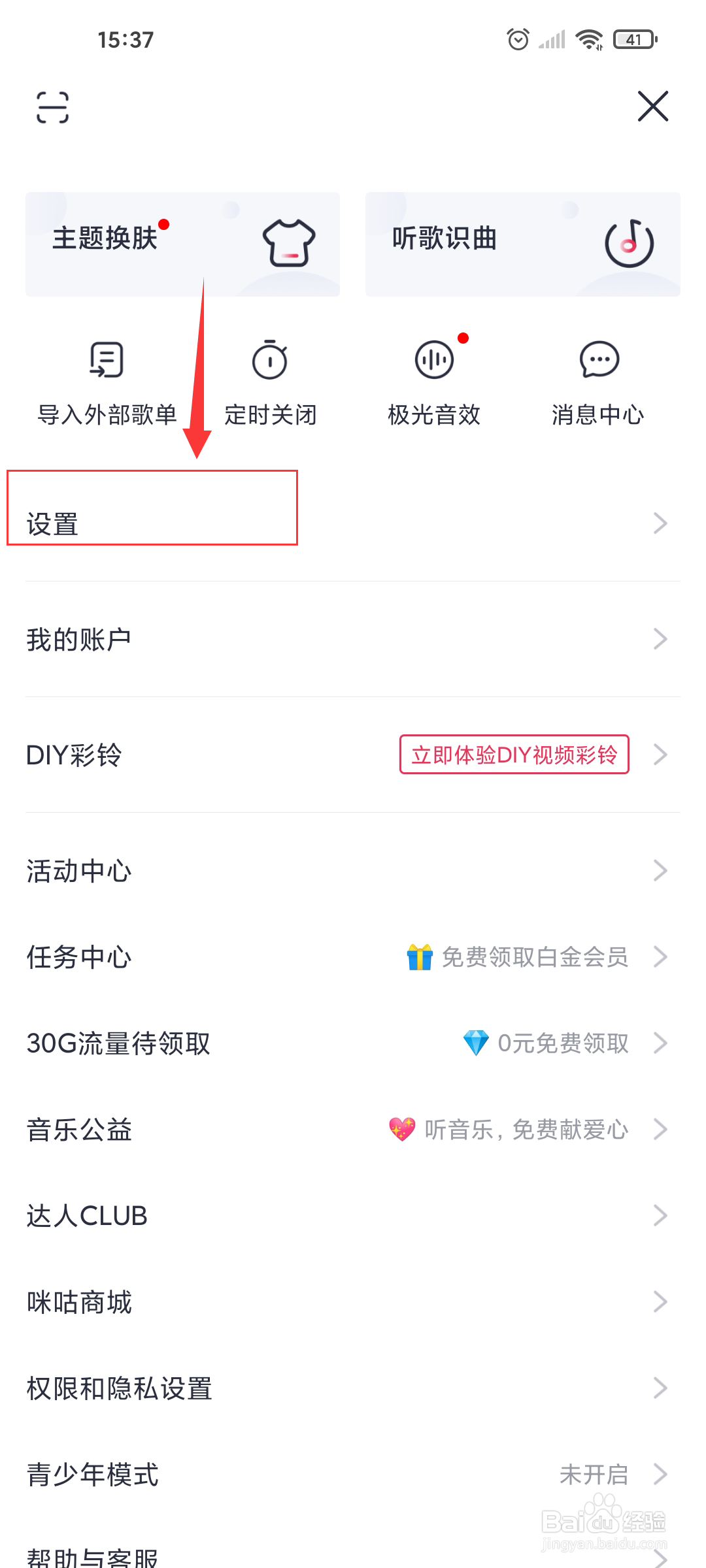Open the message center chat bubble icon
706x1568 pixels.
(599, 360)
